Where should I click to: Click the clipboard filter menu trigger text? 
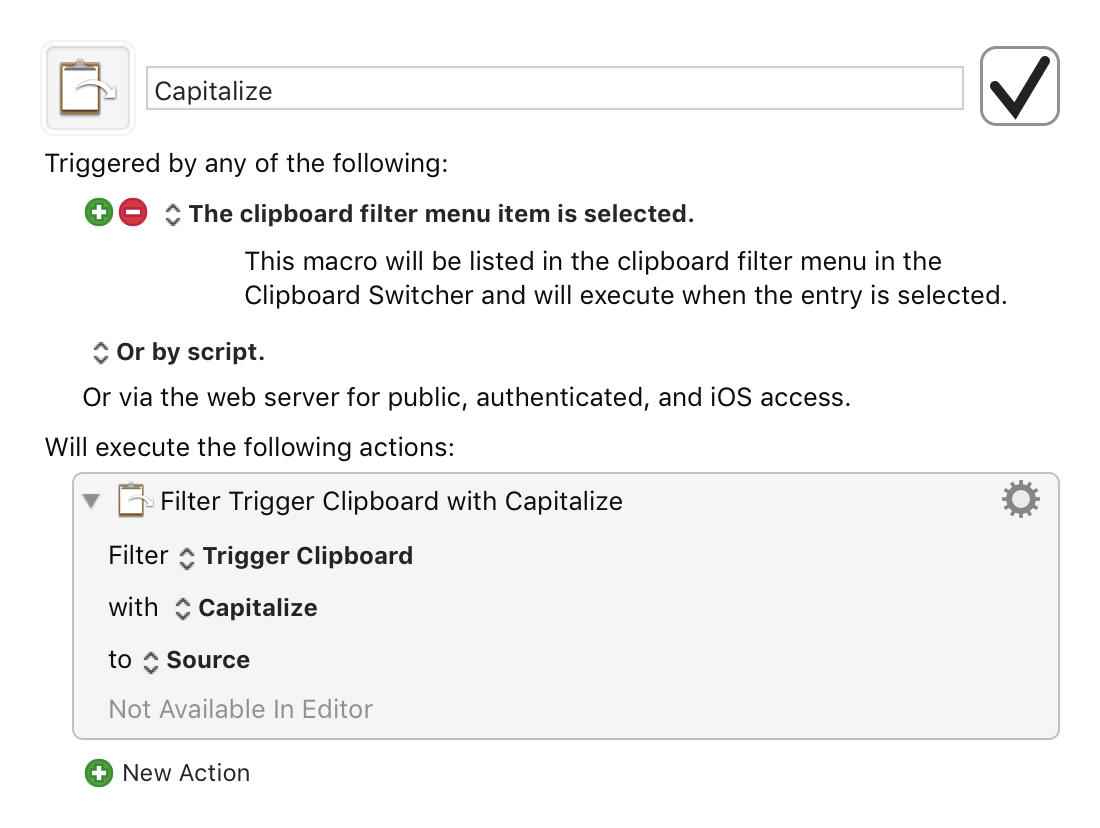click(x=440, y=214)
